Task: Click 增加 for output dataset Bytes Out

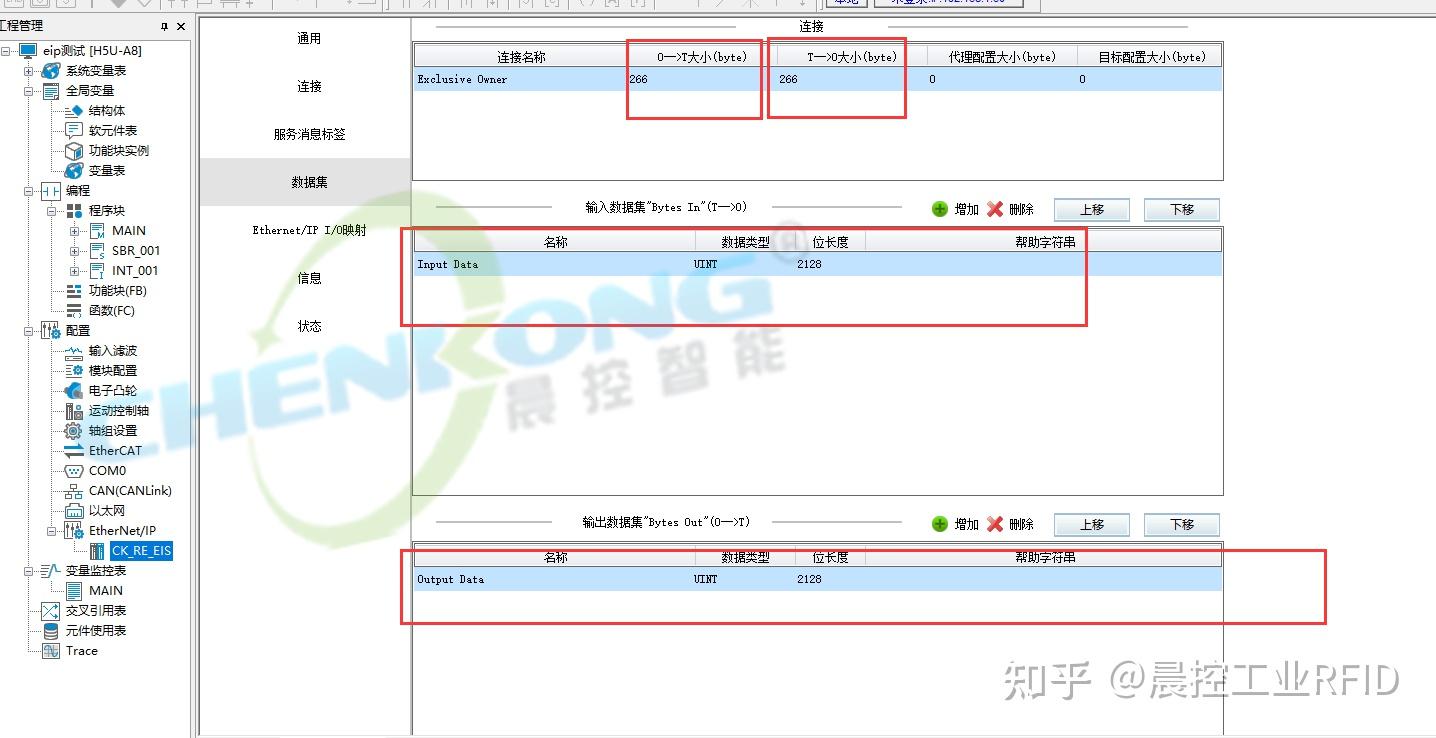Action: 955,524
